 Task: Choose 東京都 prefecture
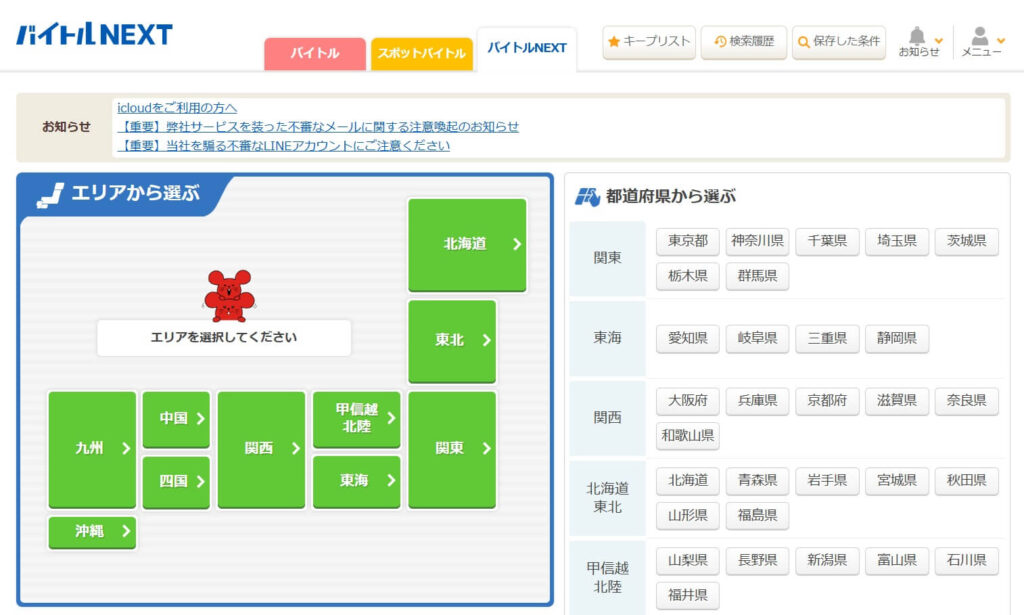coord(688,242)
